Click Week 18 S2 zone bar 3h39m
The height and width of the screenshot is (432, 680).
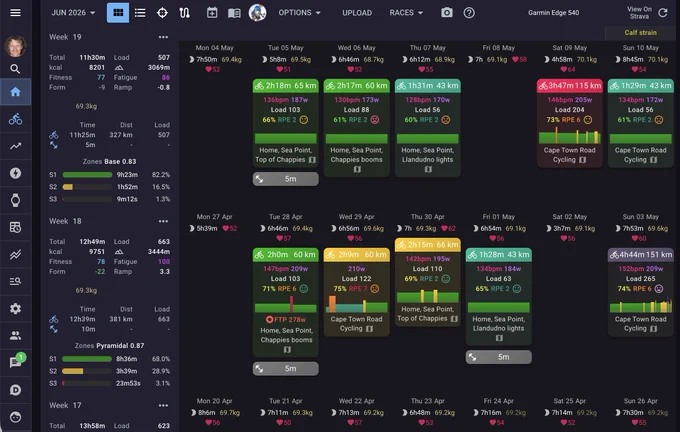[87, 371]
